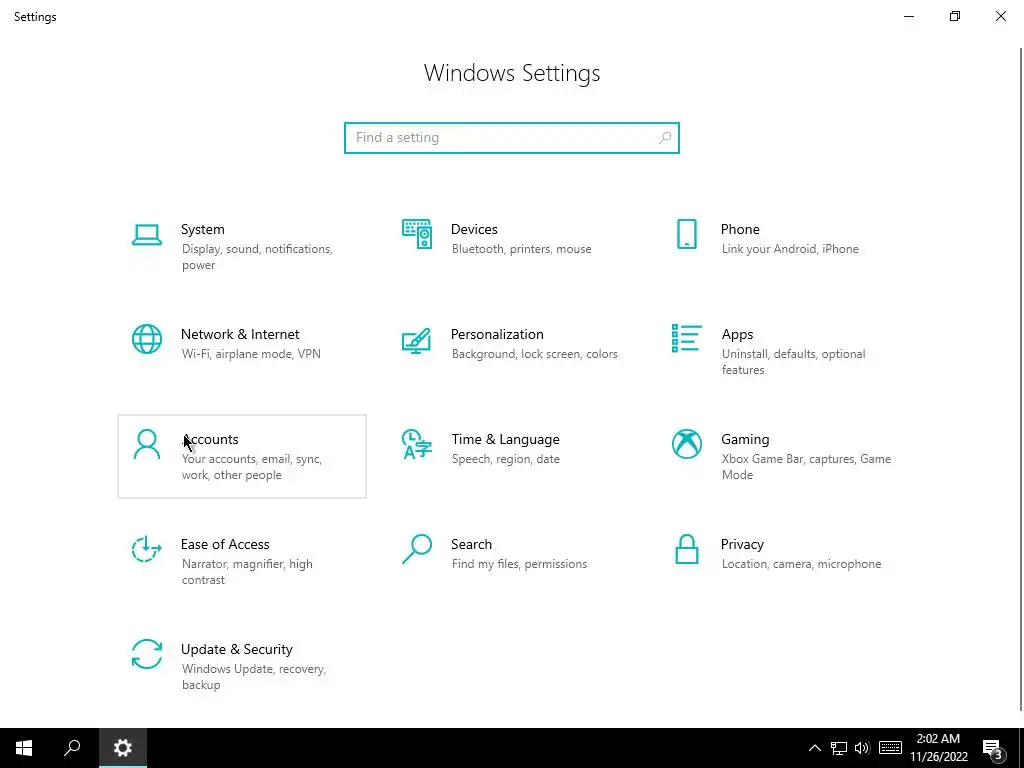Click the Search category title
Image resolution: width=1024 pixels, height=768 pixels.
pyautogui.click(x=472, y=545)
